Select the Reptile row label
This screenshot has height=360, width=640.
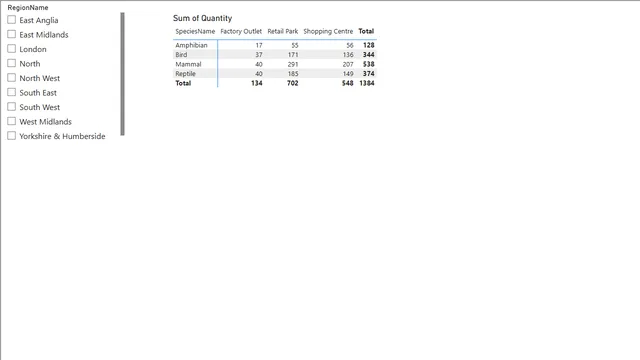click(185, 73)
